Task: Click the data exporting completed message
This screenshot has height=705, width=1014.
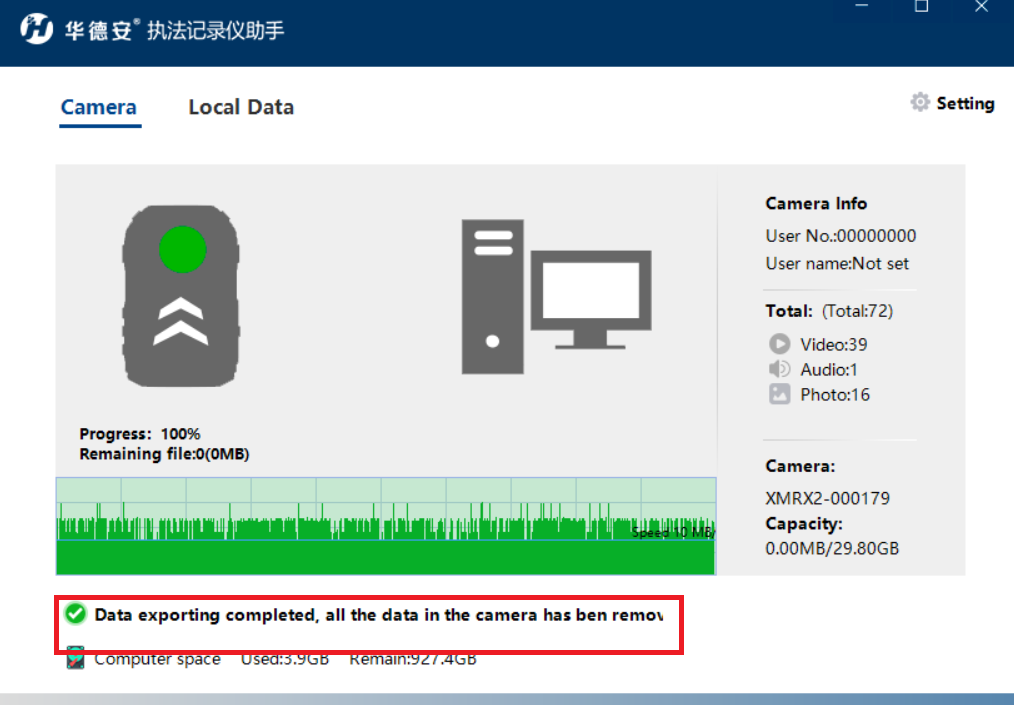Action: pos(379,614)
